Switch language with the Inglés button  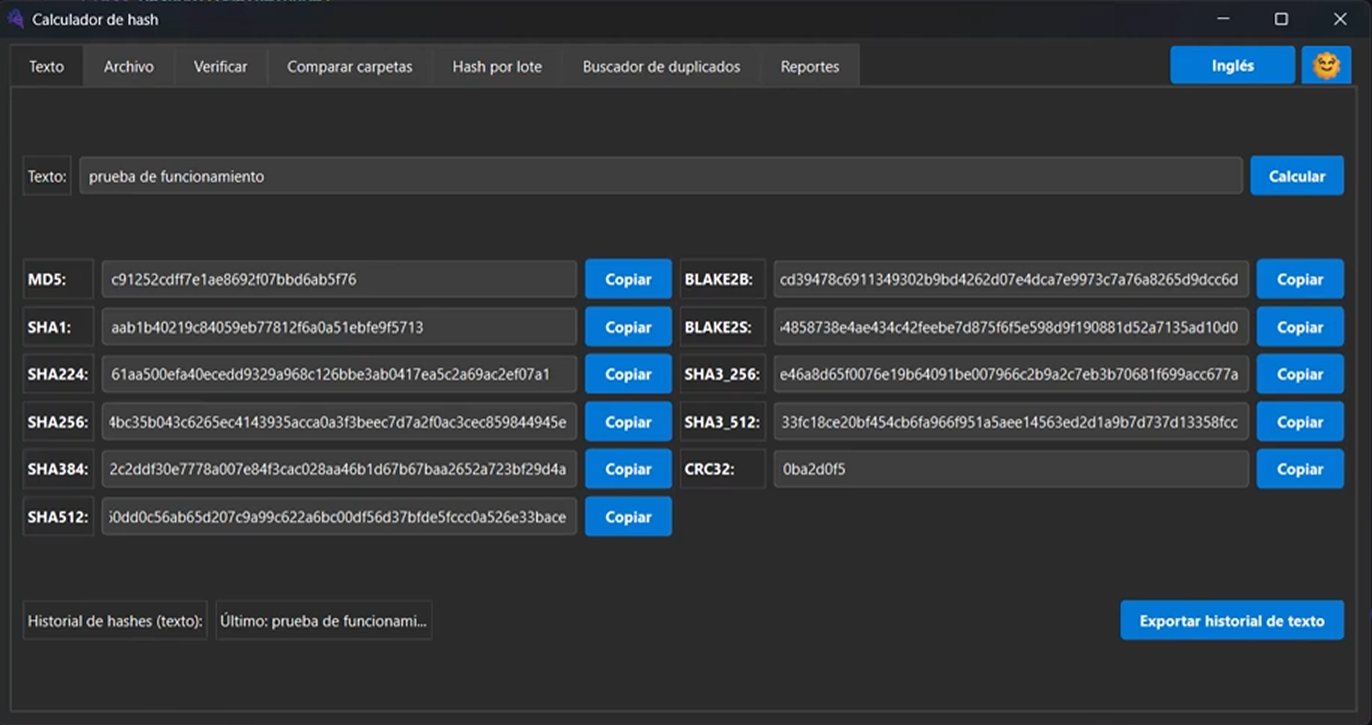click(x=1232, y=66)
